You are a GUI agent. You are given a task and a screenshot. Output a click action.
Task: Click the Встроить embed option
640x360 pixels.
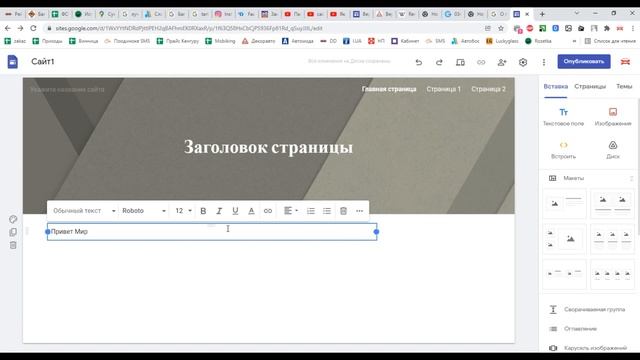coord(563,150)
